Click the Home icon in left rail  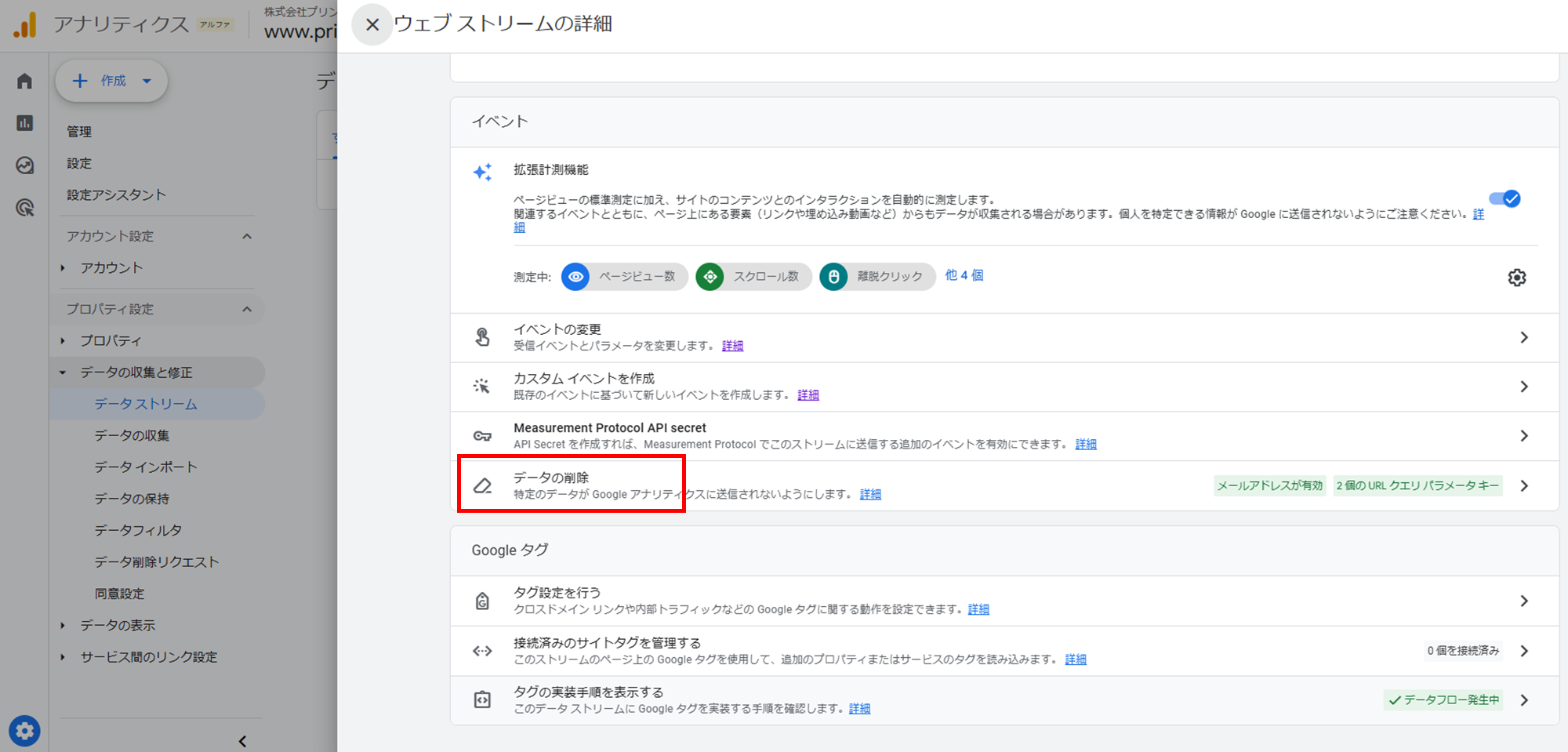[x=24, y=82]
